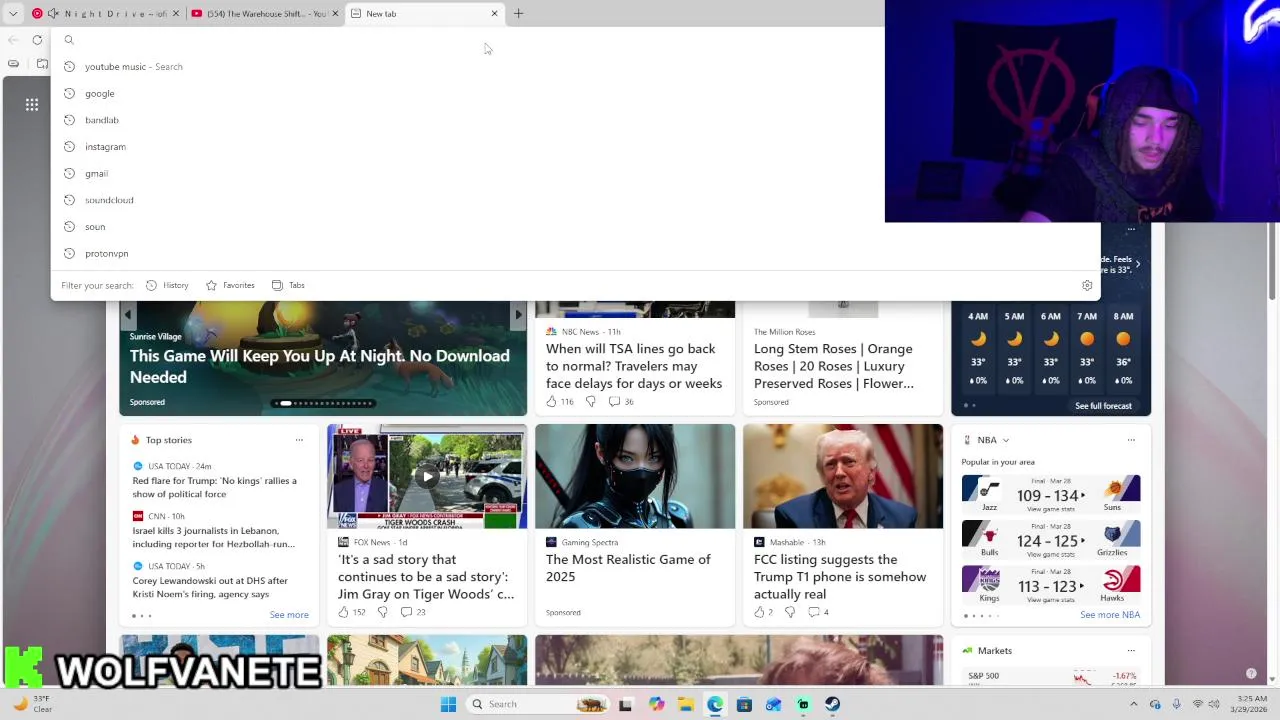The height and width of the screenshot is (720, 1280).
Task: Filter search by Favorites
Action: [x=230, y=285]
